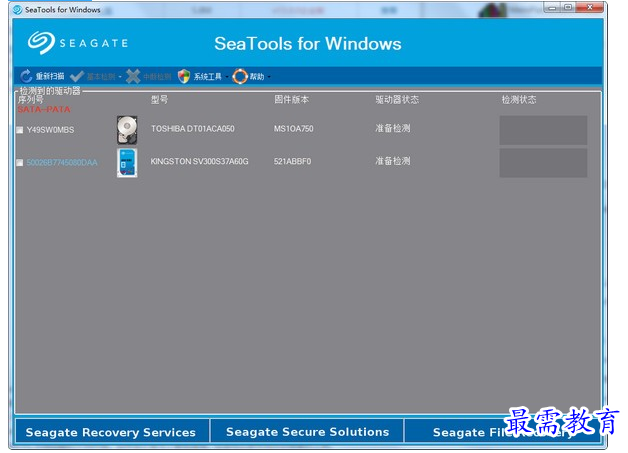Click the 驱动器状态 column header
628x453 pixels.
coord(397,99)
